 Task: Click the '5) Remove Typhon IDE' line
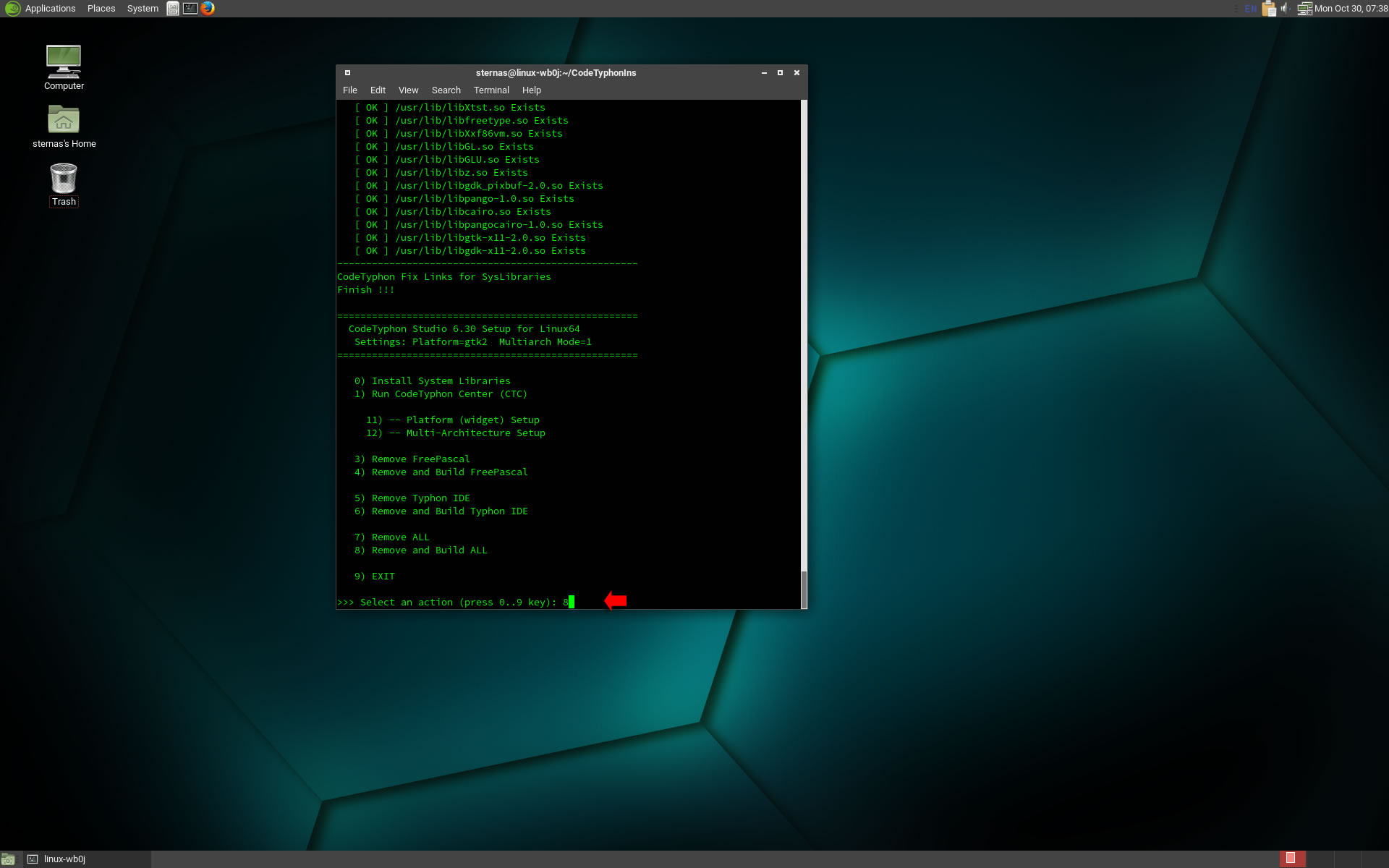click(x=412, y=498)
